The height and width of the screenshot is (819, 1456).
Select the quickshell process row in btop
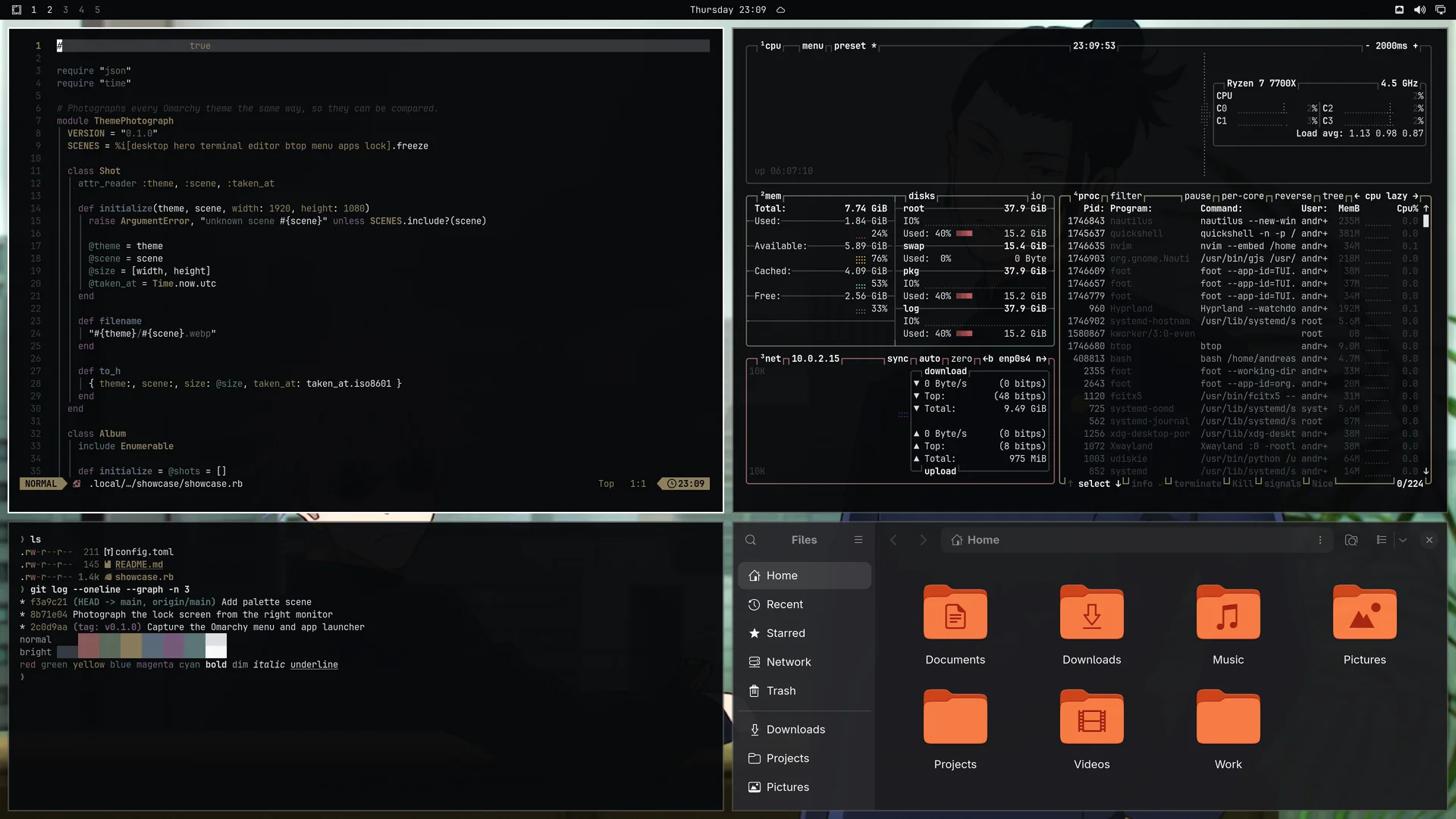pos(1242,234)
